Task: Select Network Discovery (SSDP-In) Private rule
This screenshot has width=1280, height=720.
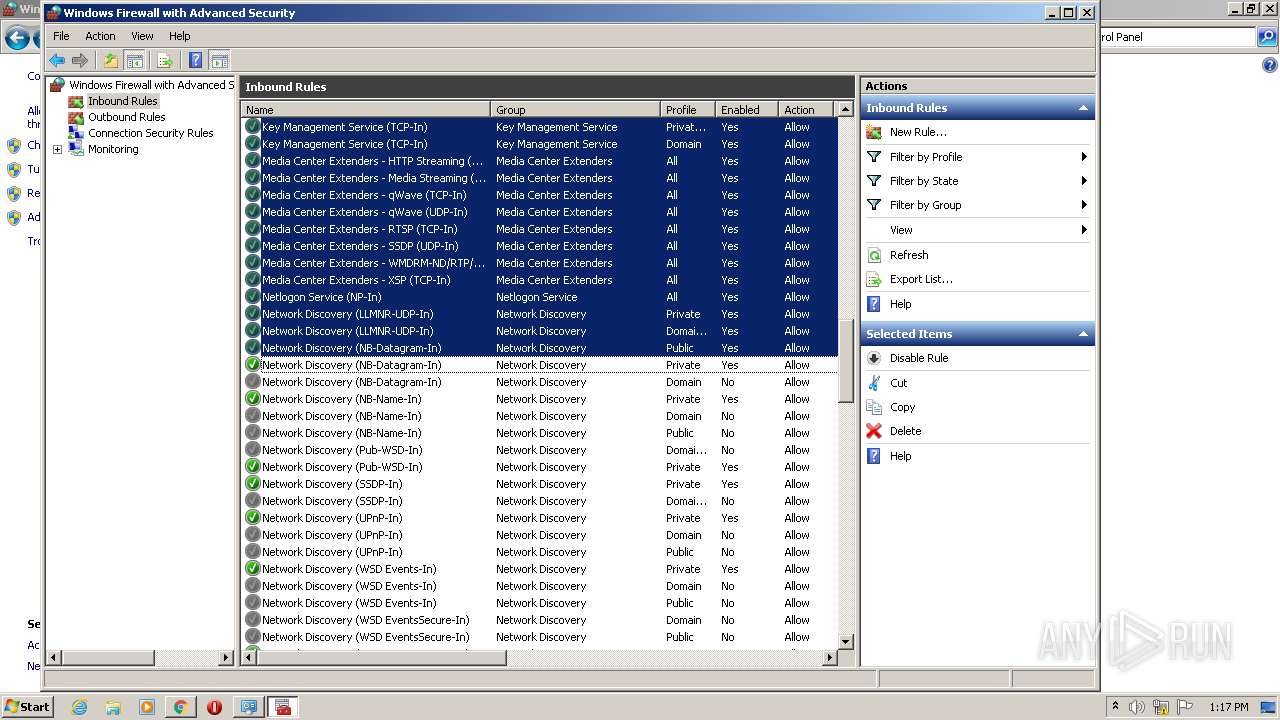Action: (539, 484)
